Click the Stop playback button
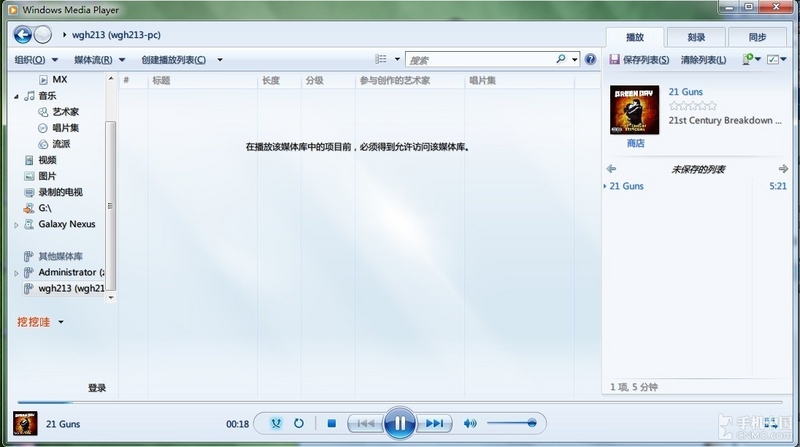This screenshot has height=447, width=800. coord(331,424)
